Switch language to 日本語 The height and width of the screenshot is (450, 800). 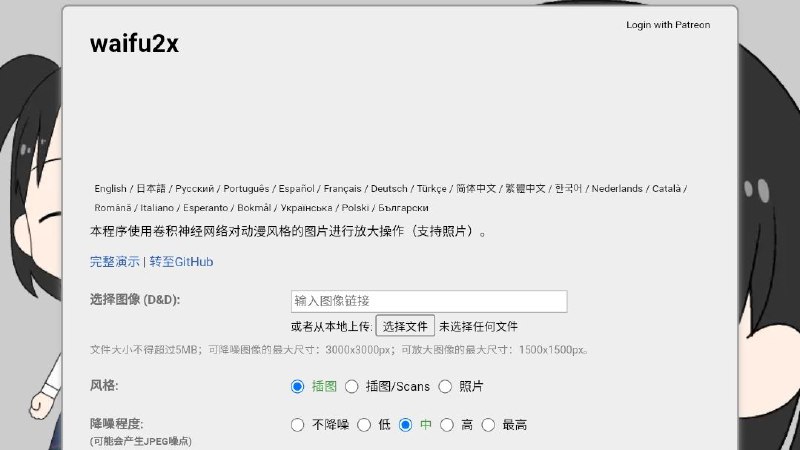point(151,189)
